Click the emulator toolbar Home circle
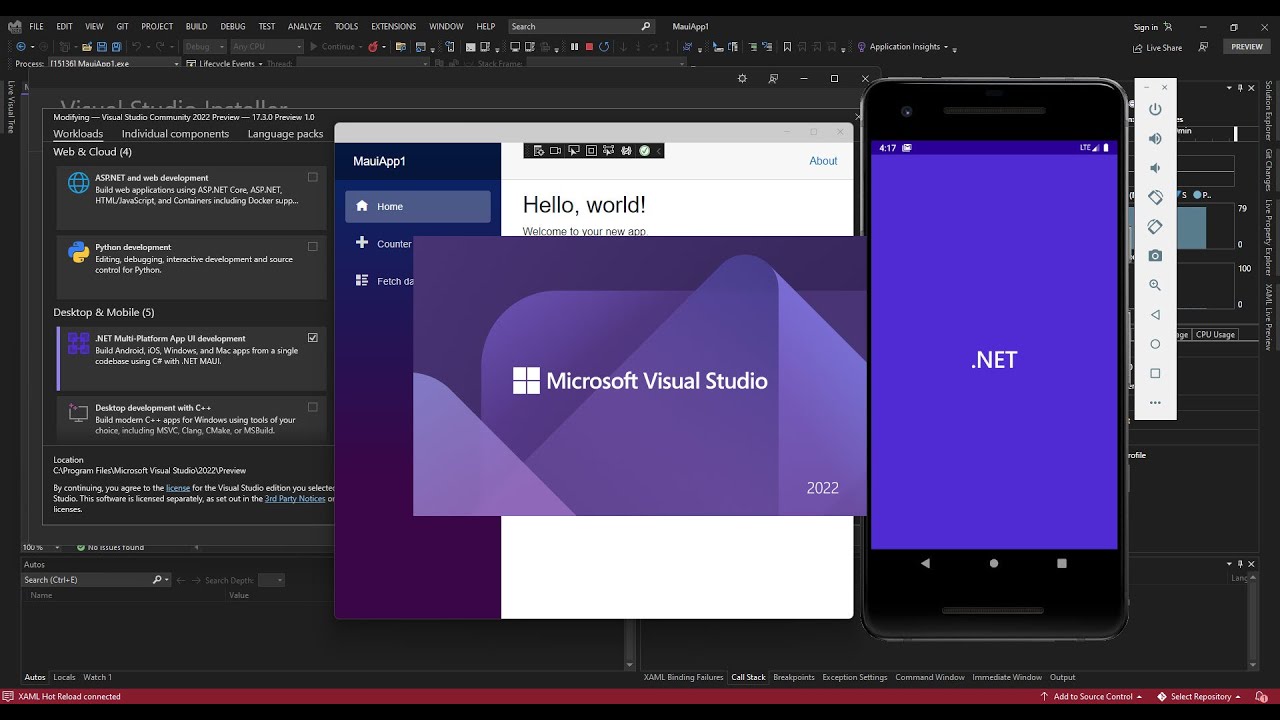The width and height of the screenshot is (1280, 720). 1155,344
